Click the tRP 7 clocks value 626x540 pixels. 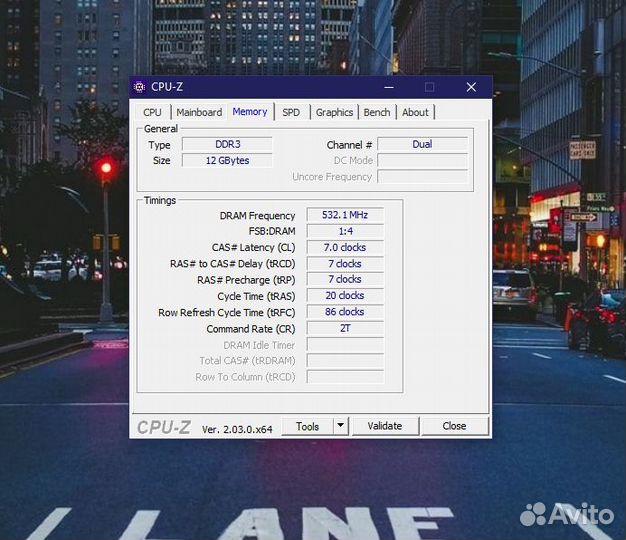click(x=345, y=279)
